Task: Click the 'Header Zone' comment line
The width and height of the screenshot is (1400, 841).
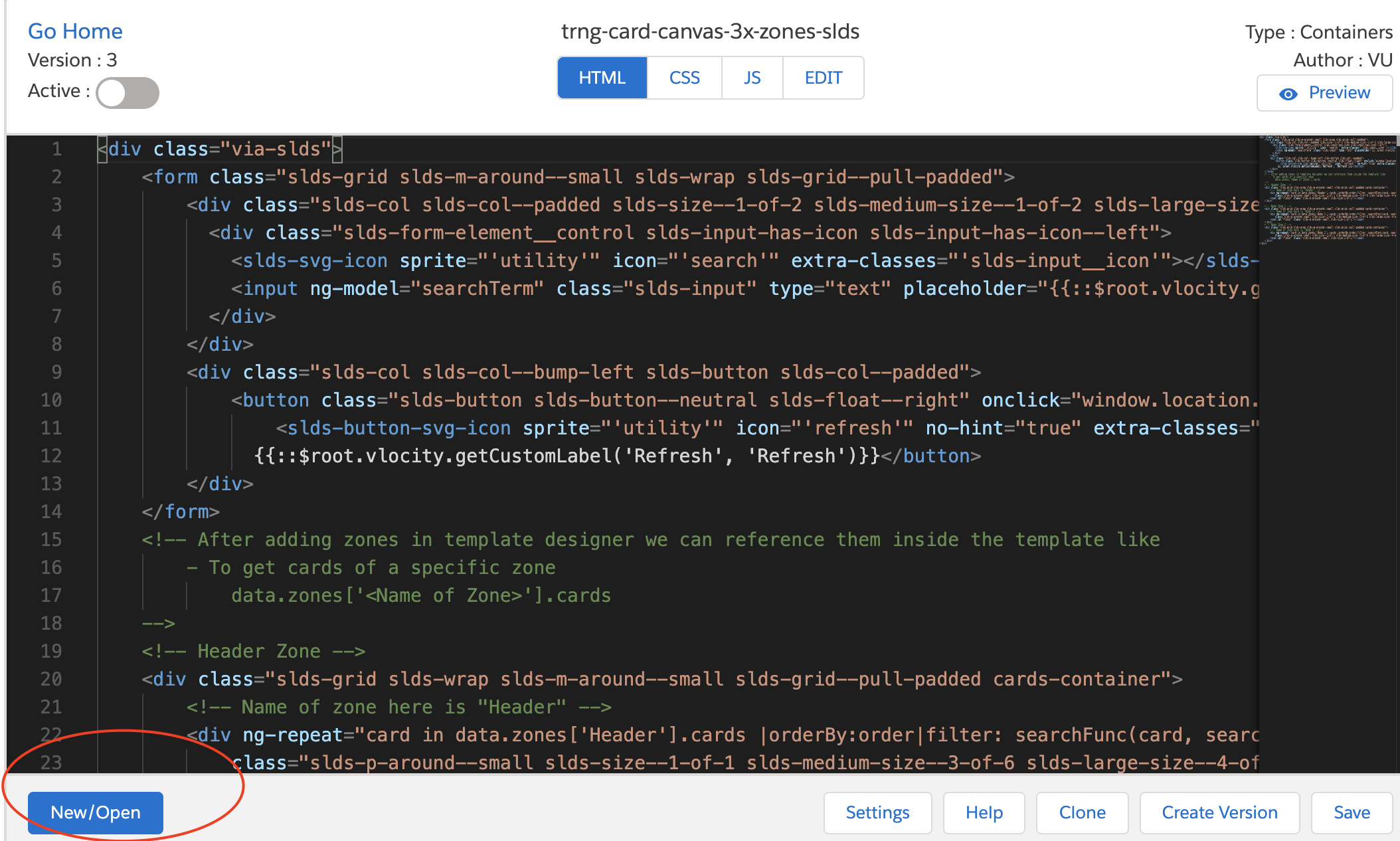Action: [x=253, y=651]
